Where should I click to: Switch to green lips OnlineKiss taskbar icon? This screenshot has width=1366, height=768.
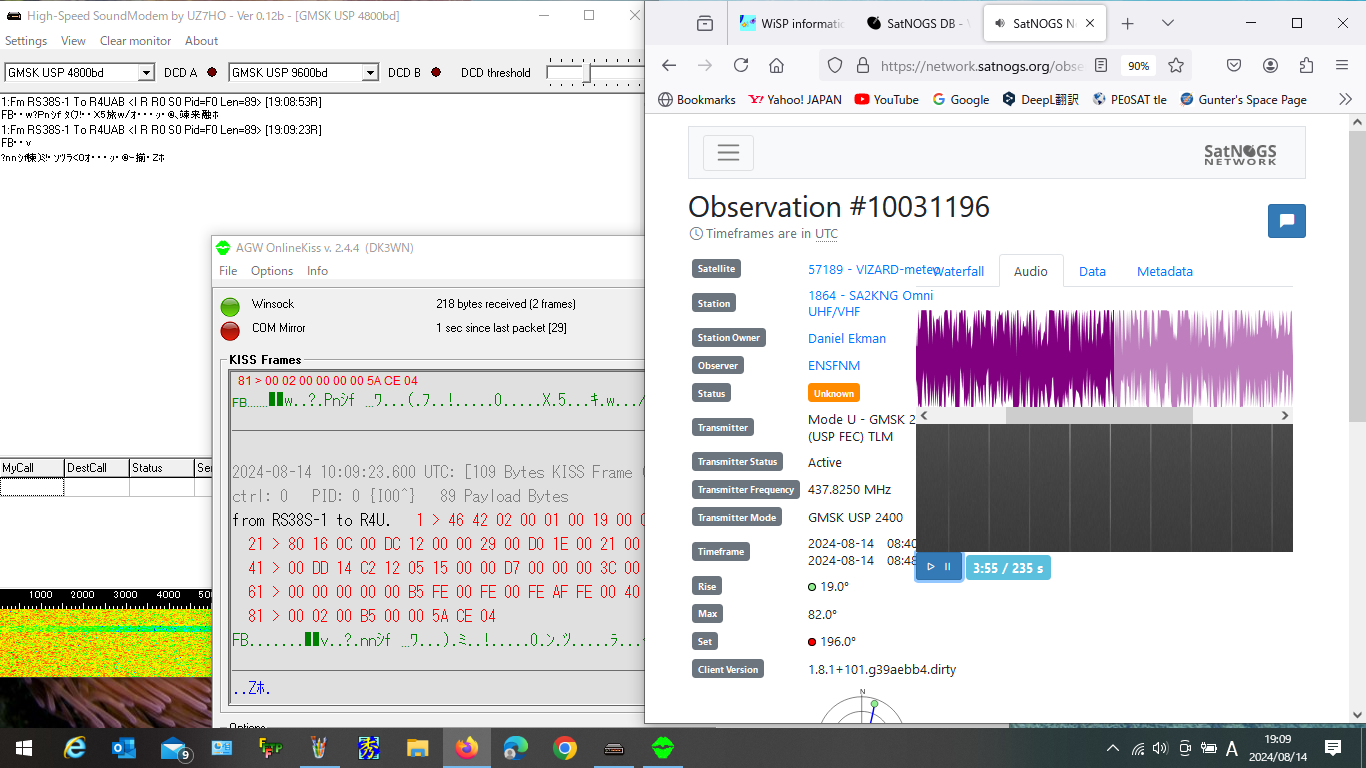coord(663,747)
